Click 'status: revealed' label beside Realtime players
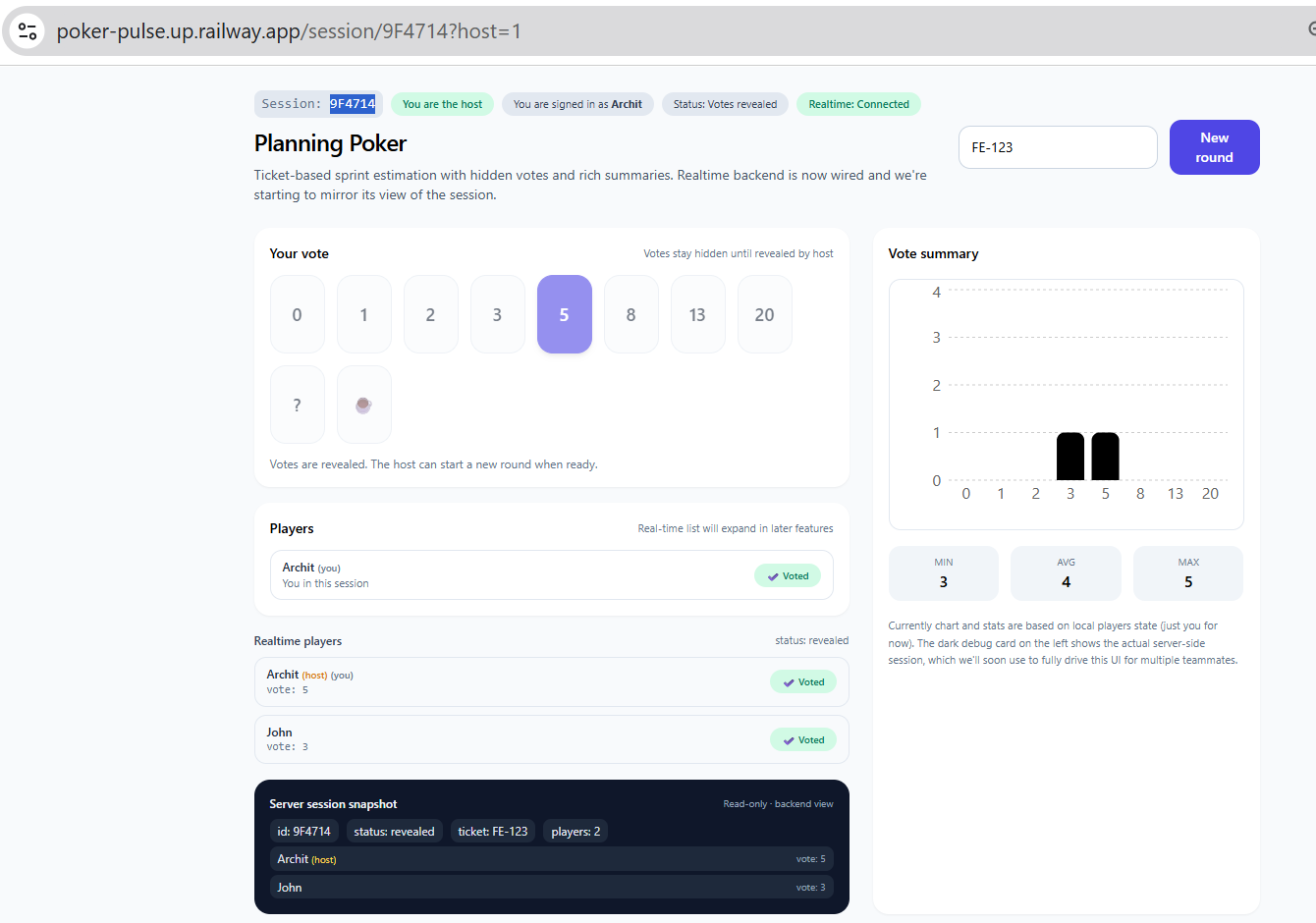 [x=811, y=640]
